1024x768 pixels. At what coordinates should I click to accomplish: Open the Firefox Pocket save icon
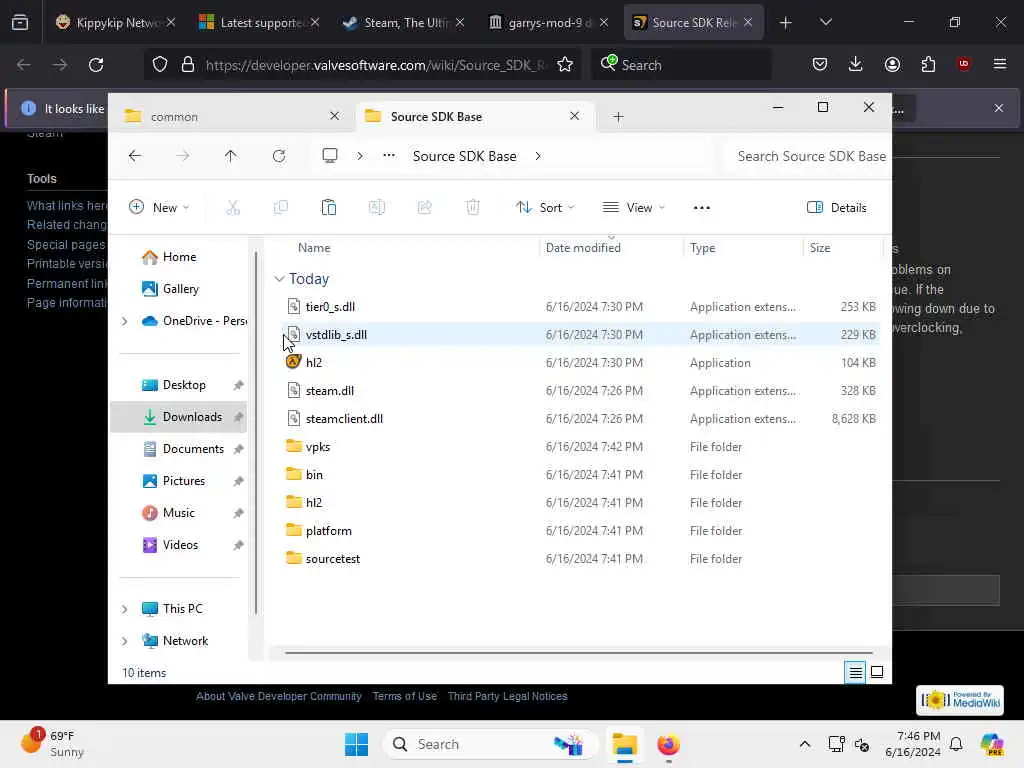tap(820, 64)
